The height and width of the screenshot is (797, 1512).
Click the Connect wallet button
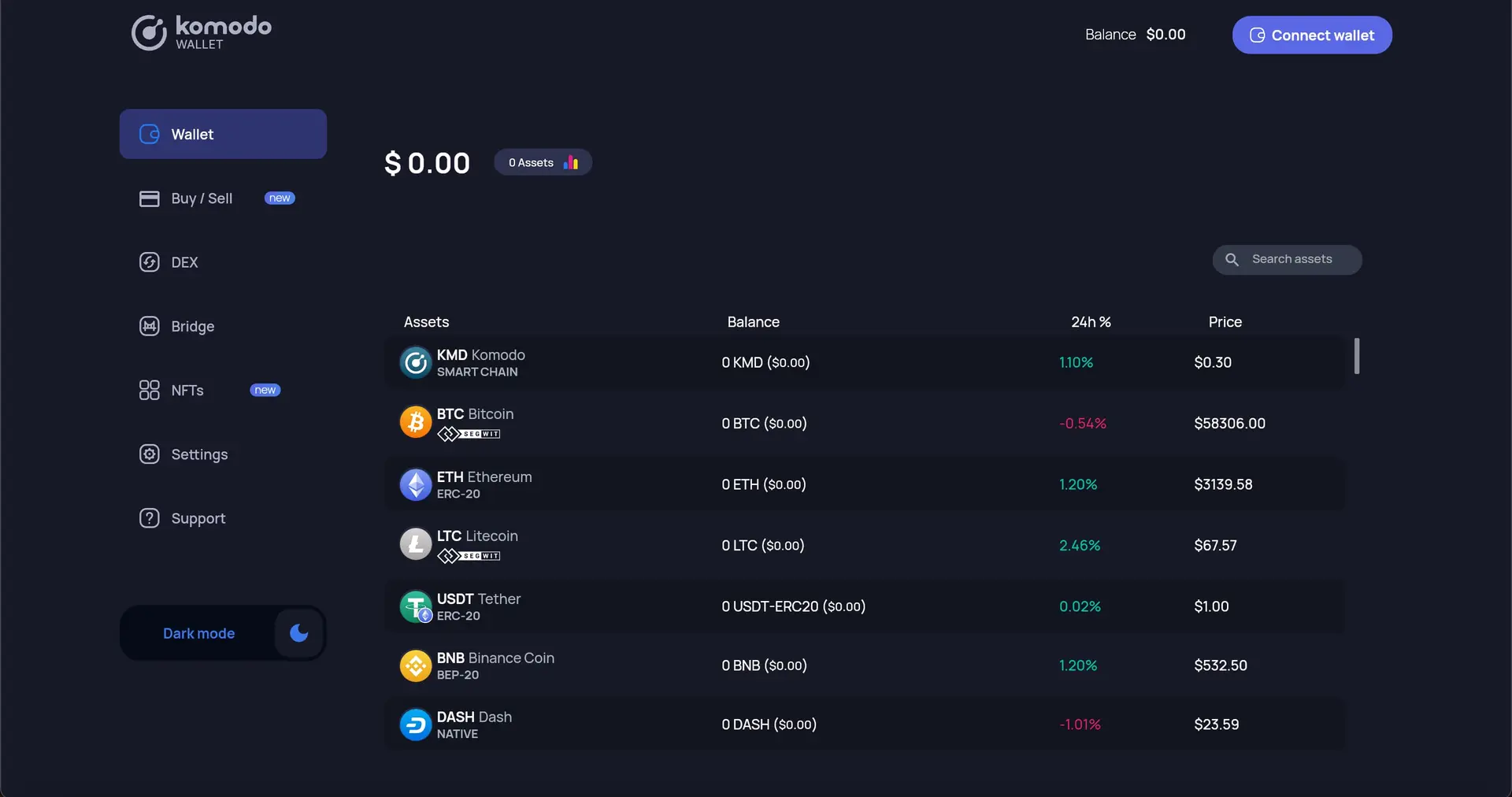(x=1311, y=35)
